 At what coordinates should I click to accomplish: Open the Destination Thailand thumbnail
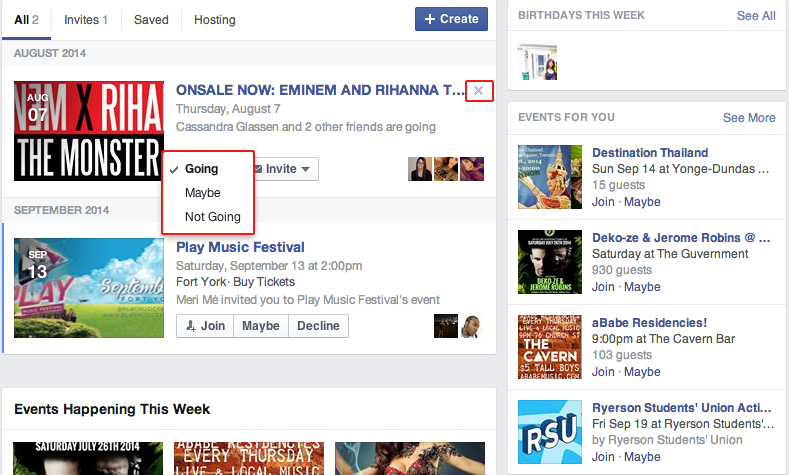tap(550, 177)
